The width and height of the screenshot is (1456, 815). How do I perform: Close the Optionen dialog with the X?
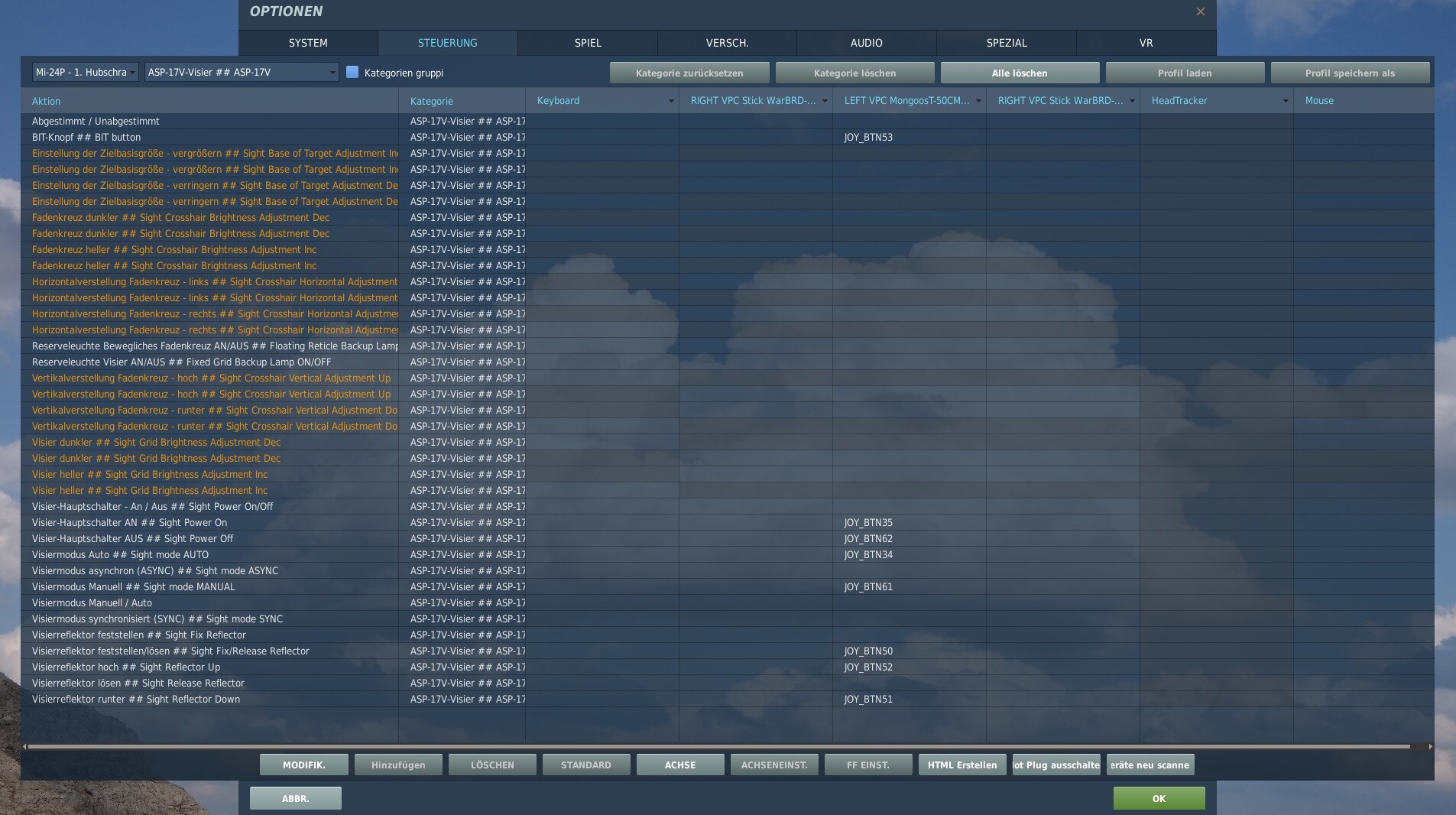point(1201,11)
